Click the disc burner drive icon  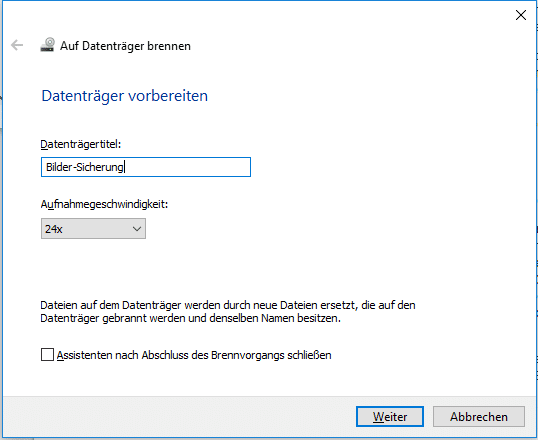(x=48, y=45)
